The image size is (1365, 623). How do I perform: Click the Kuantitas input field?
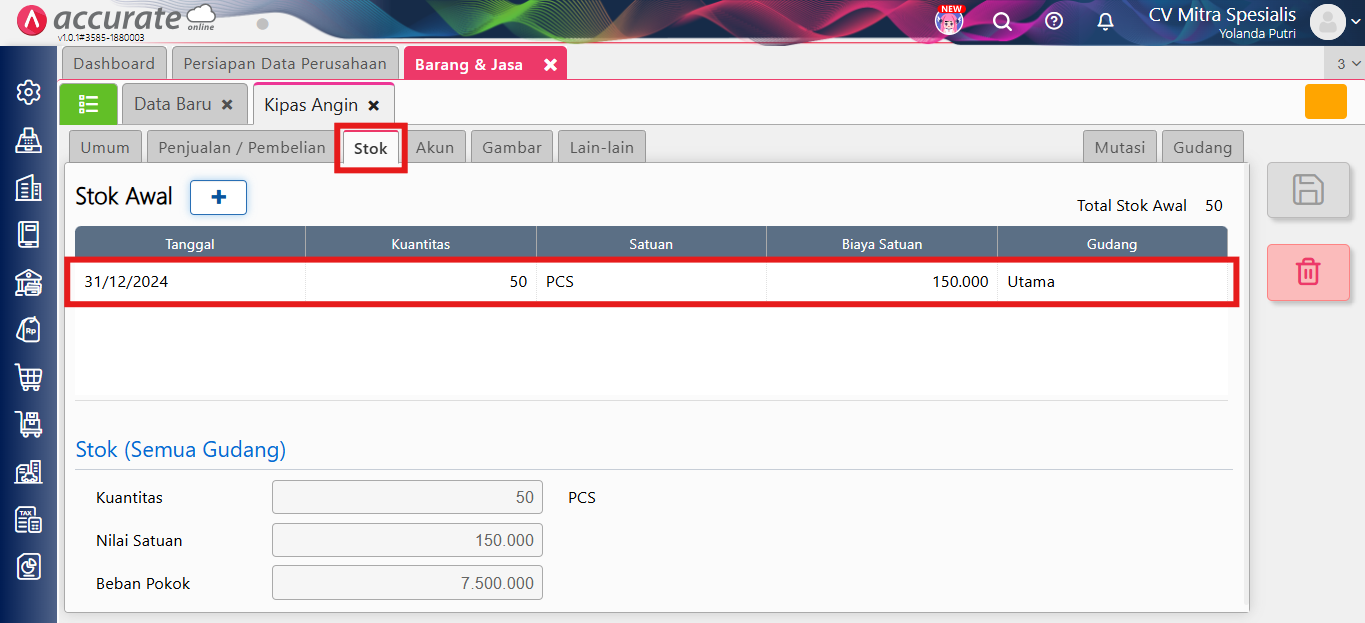(x=406, y=497)
